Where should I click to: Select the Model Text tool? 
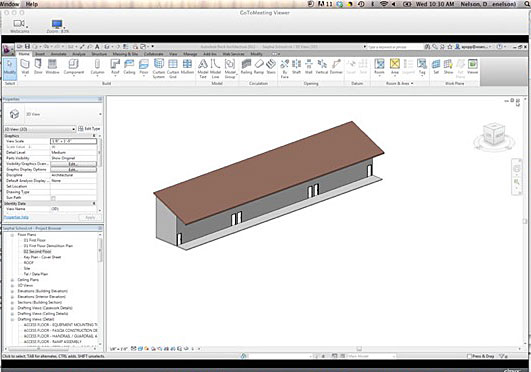(x=203, y=68)
